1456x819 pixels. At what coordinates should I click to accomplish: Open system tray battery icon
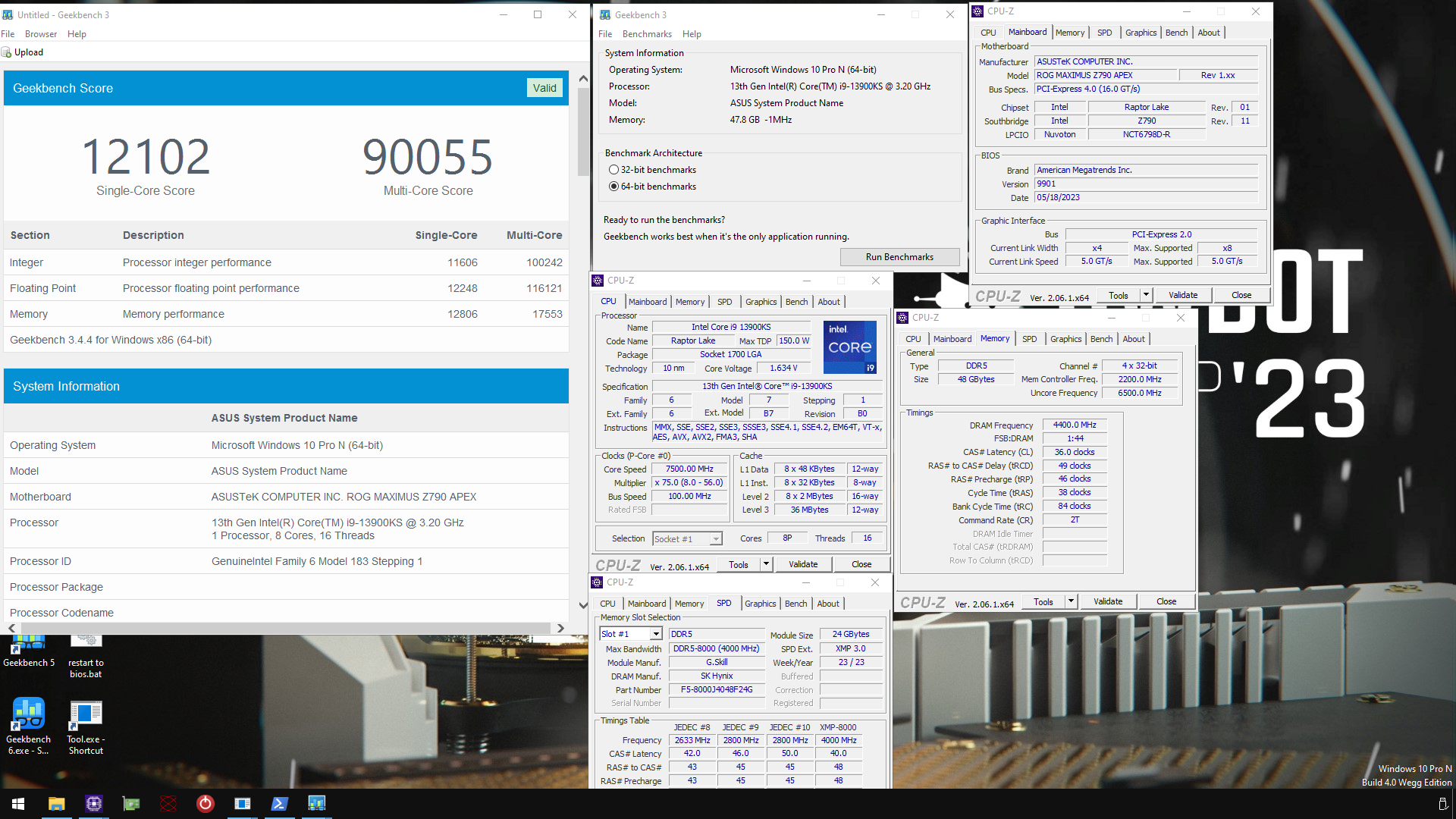1442,804
